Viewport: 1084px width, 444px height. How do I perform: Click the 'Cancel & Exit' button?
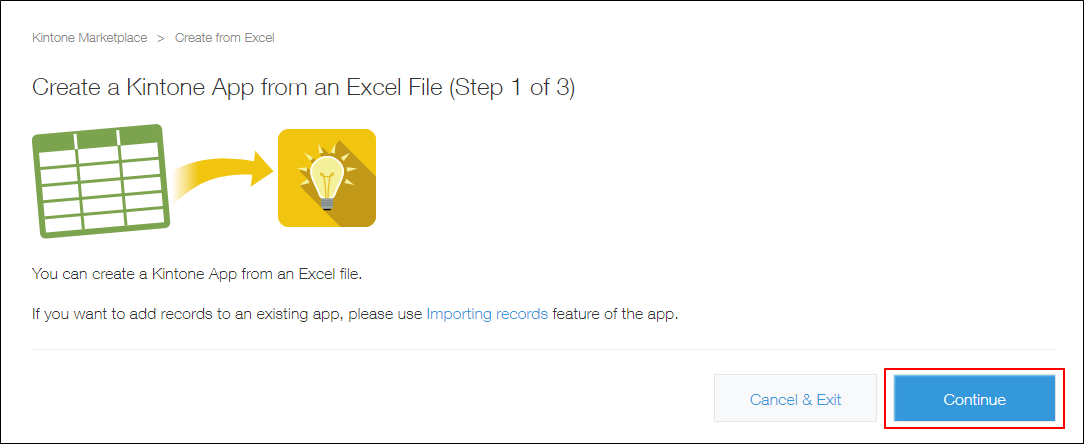coord(795,399)
